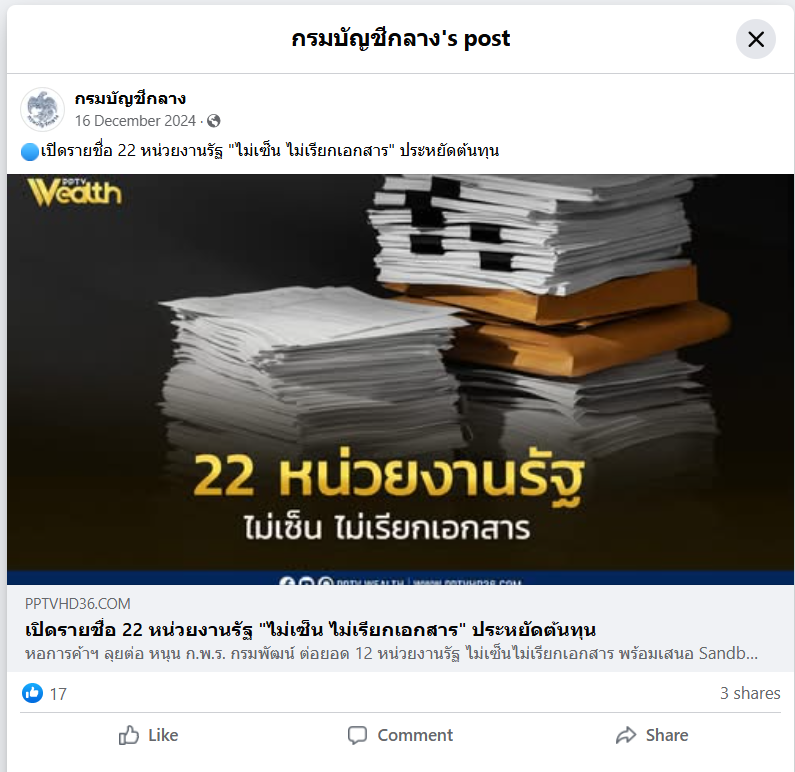The height and width of the screenshot is (772, 795).
Task: Open the กรมบัญชีกลาง page name link
Action: 130,98
